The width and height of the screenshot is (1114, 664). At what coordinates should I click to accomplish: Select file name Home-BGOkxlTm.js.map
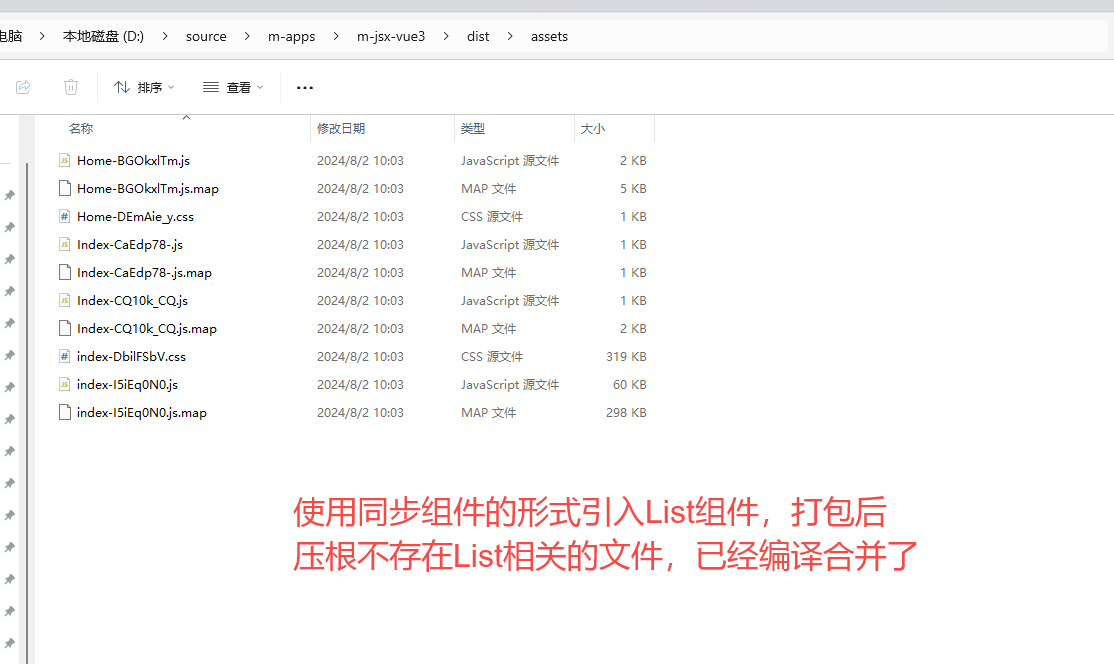148,188
